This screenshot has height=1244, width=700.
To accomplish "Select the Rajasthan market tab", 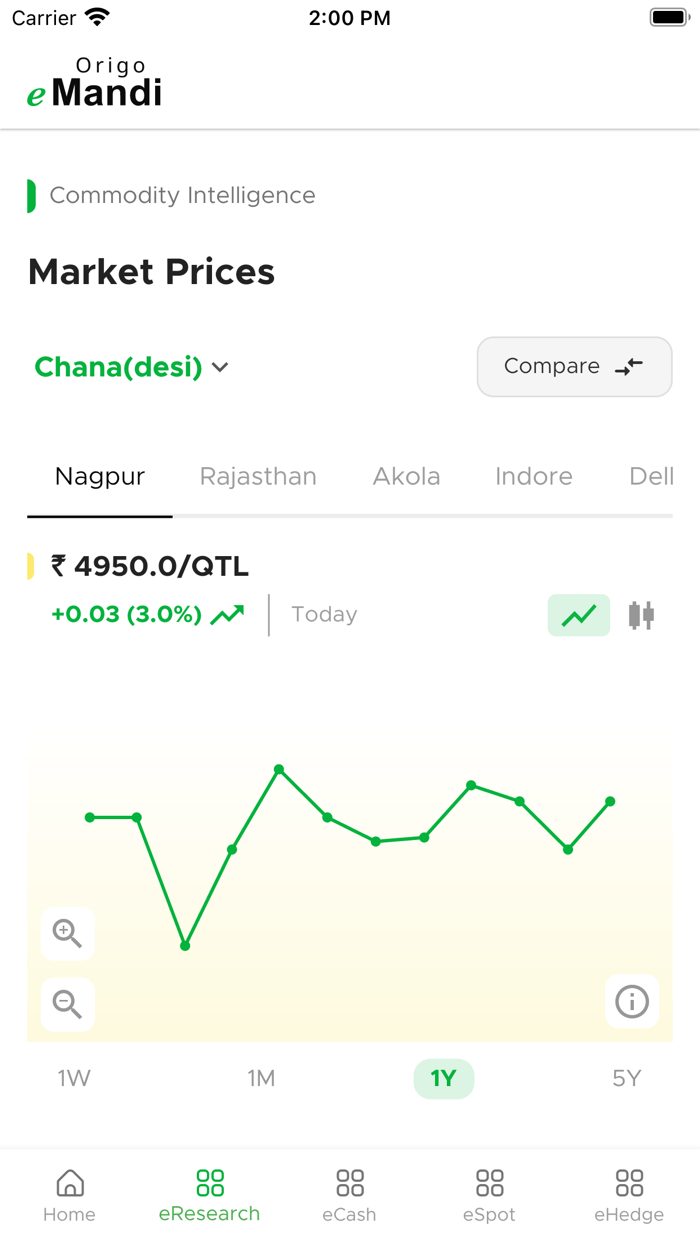I will 258,476.
